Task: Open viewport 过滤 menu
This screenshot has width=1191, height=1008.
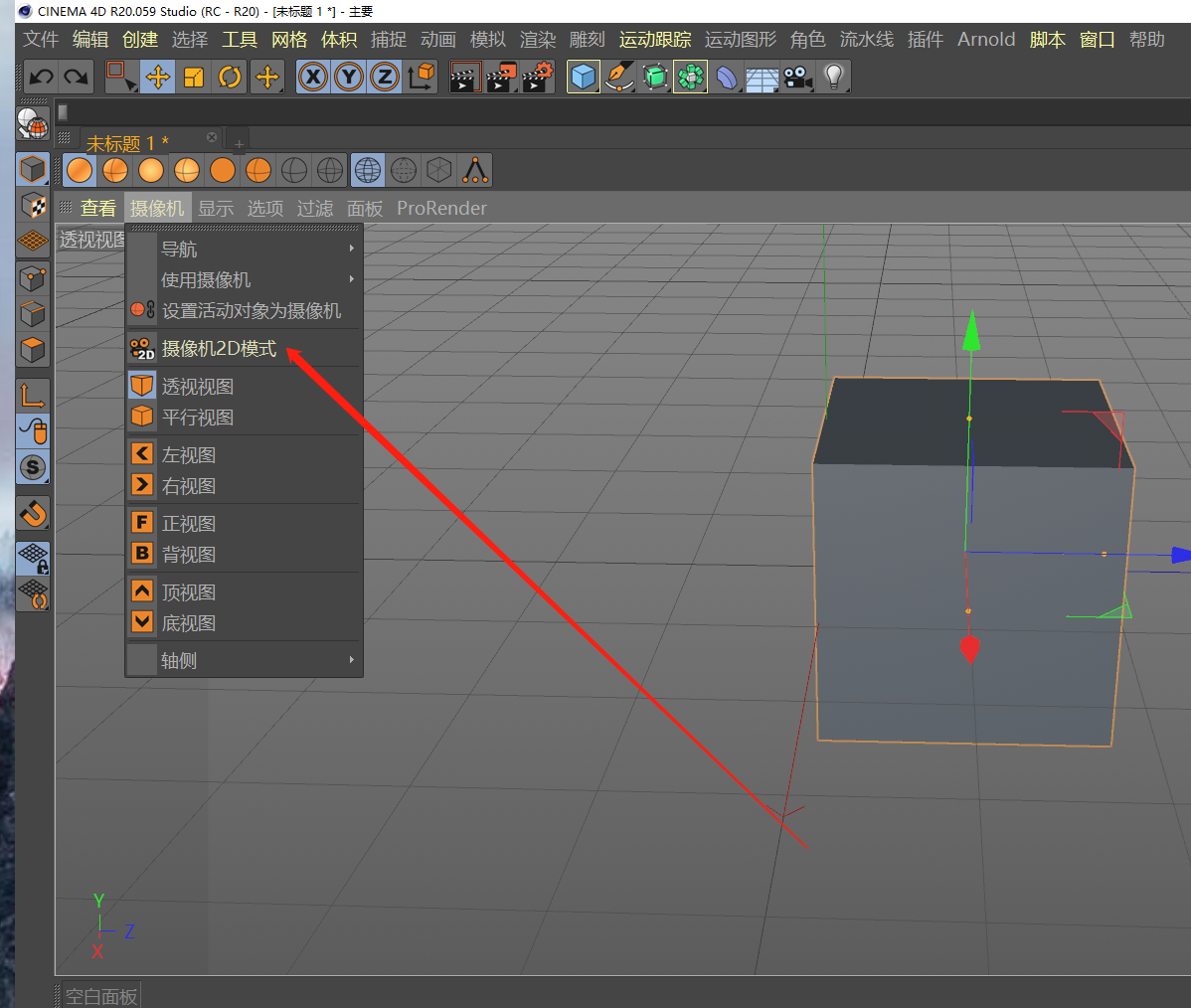Action: pyautogui.click(x=314, y=208)
